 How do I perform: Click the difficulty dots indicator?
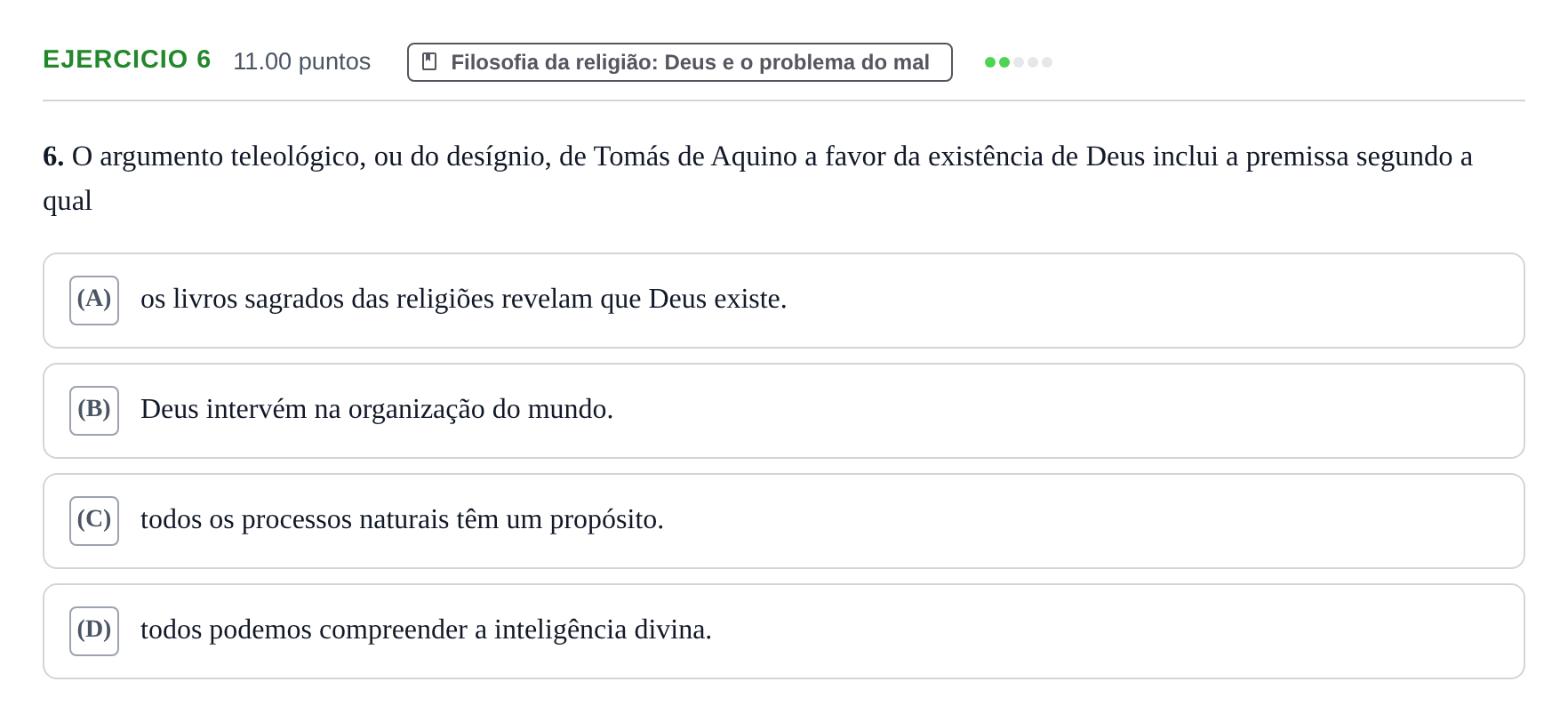[x=1018, y=62]
